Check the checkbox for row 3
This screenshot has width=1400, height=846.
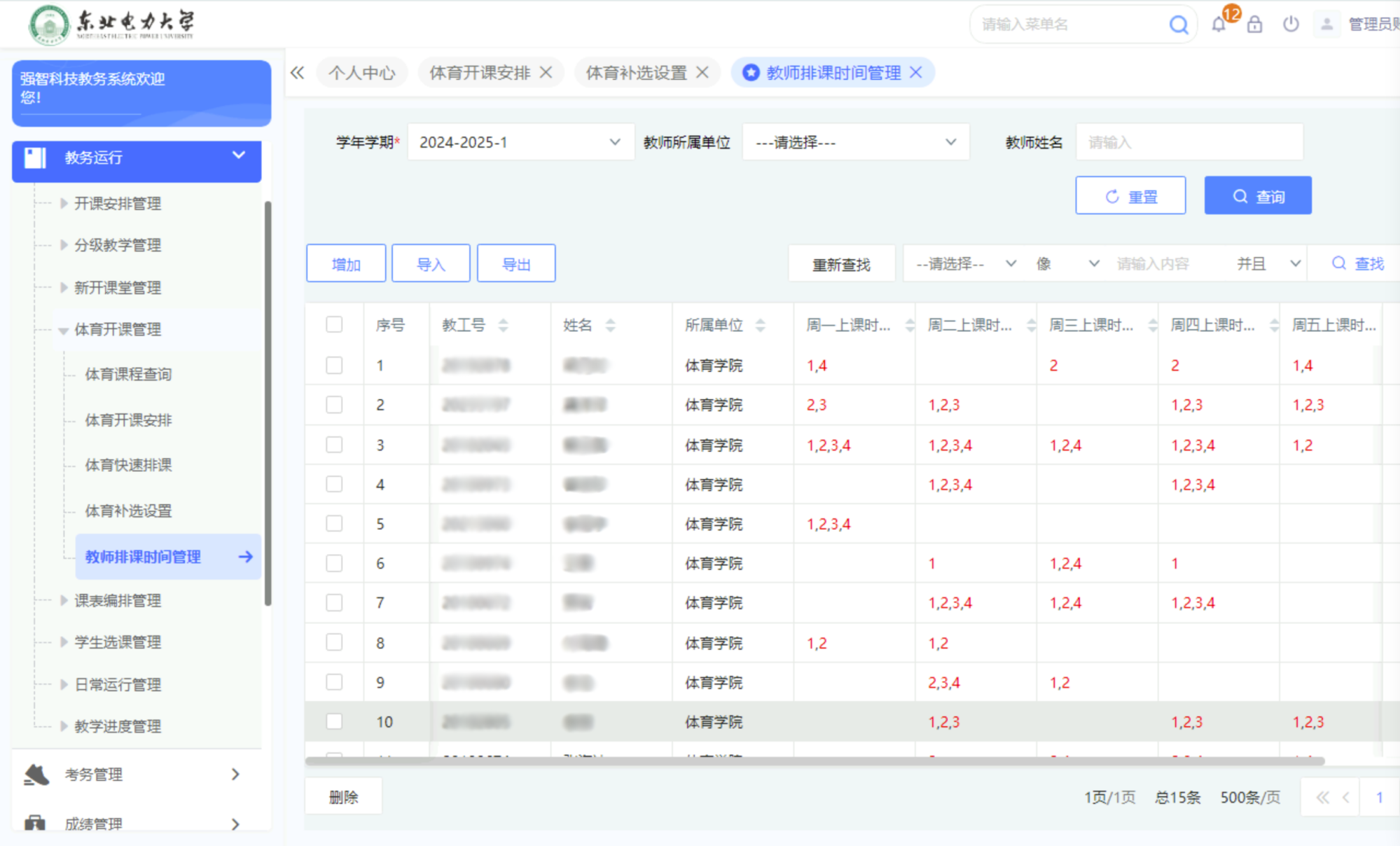point(334,445)
